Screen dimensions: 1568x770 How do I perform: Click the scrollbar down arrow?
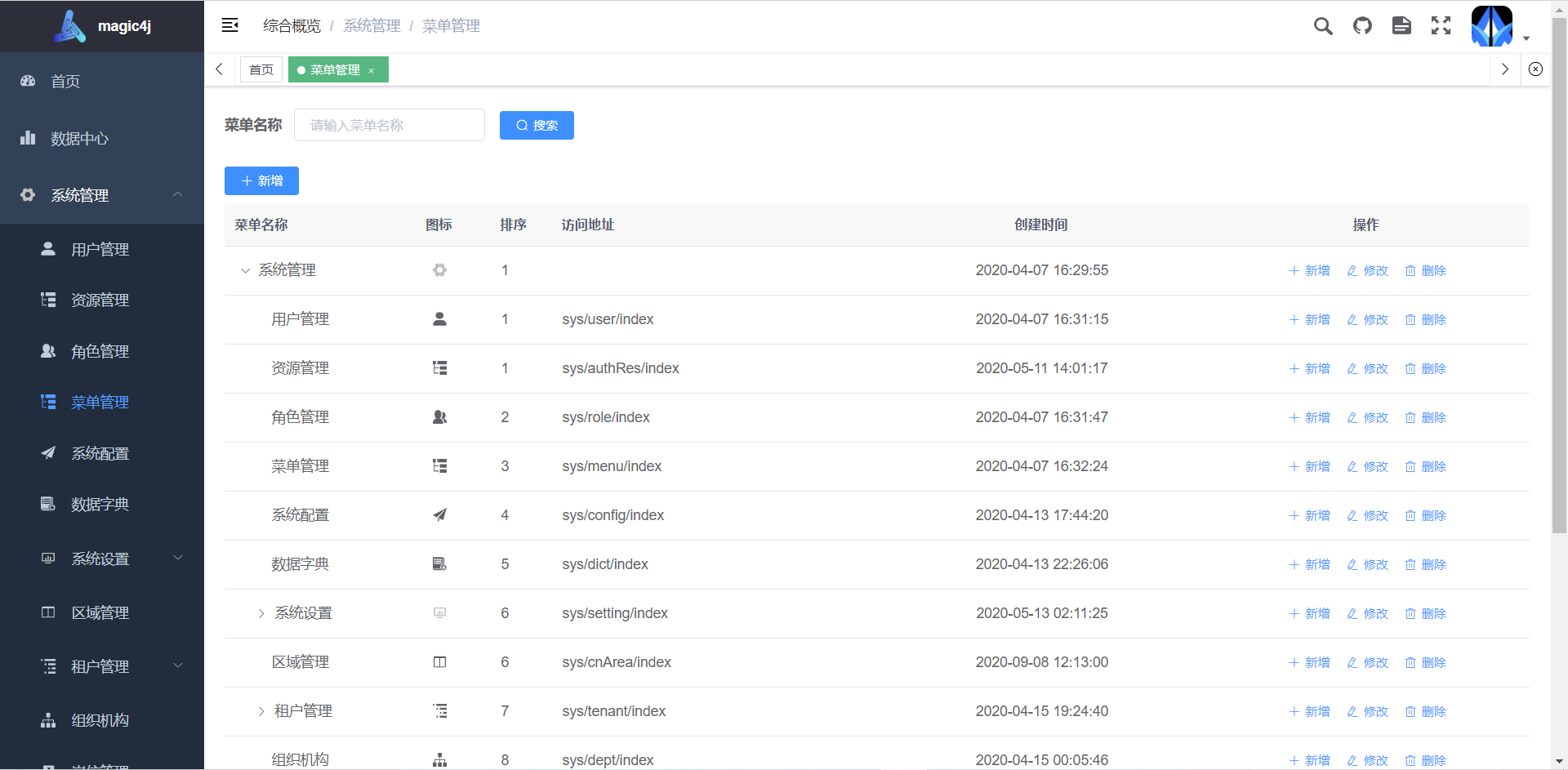pyautogui.click(x=1559, y=762)
